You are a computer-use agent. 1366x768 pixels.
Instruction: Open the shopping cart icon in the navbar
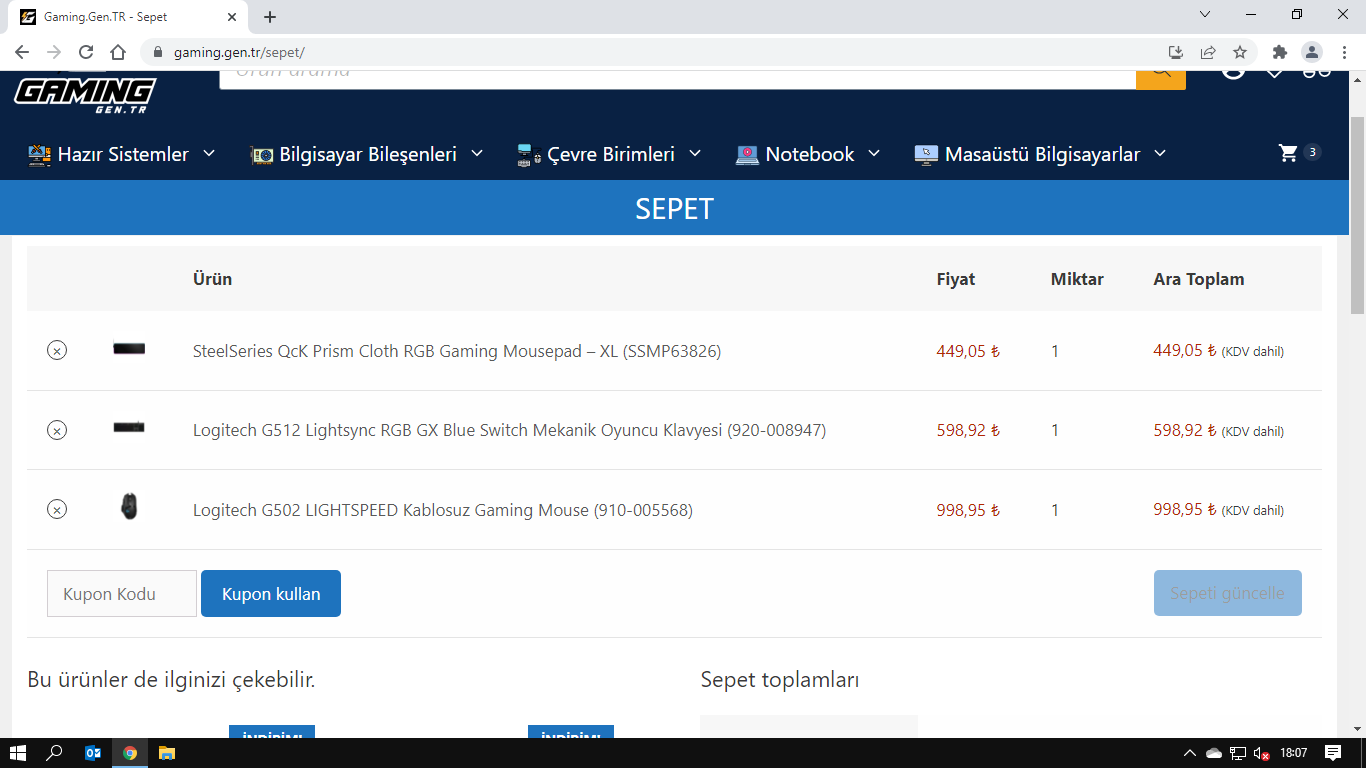click(1288, 153)
